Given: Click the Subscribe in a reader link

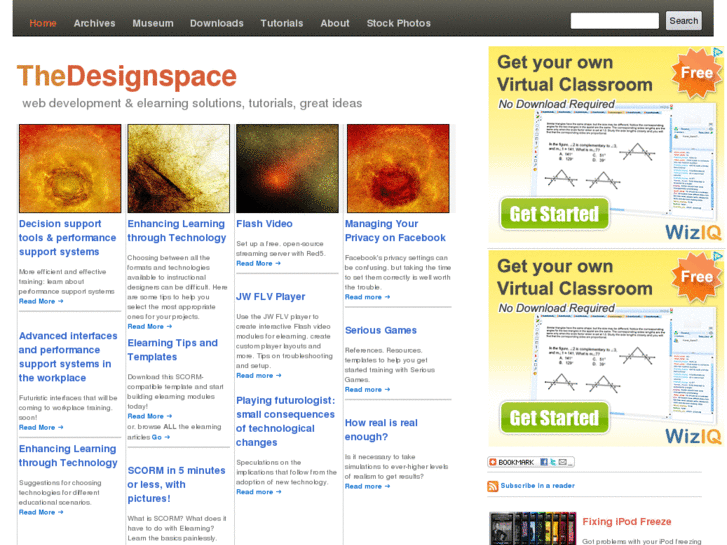Looking at the screenshot, I should [537, 486].
